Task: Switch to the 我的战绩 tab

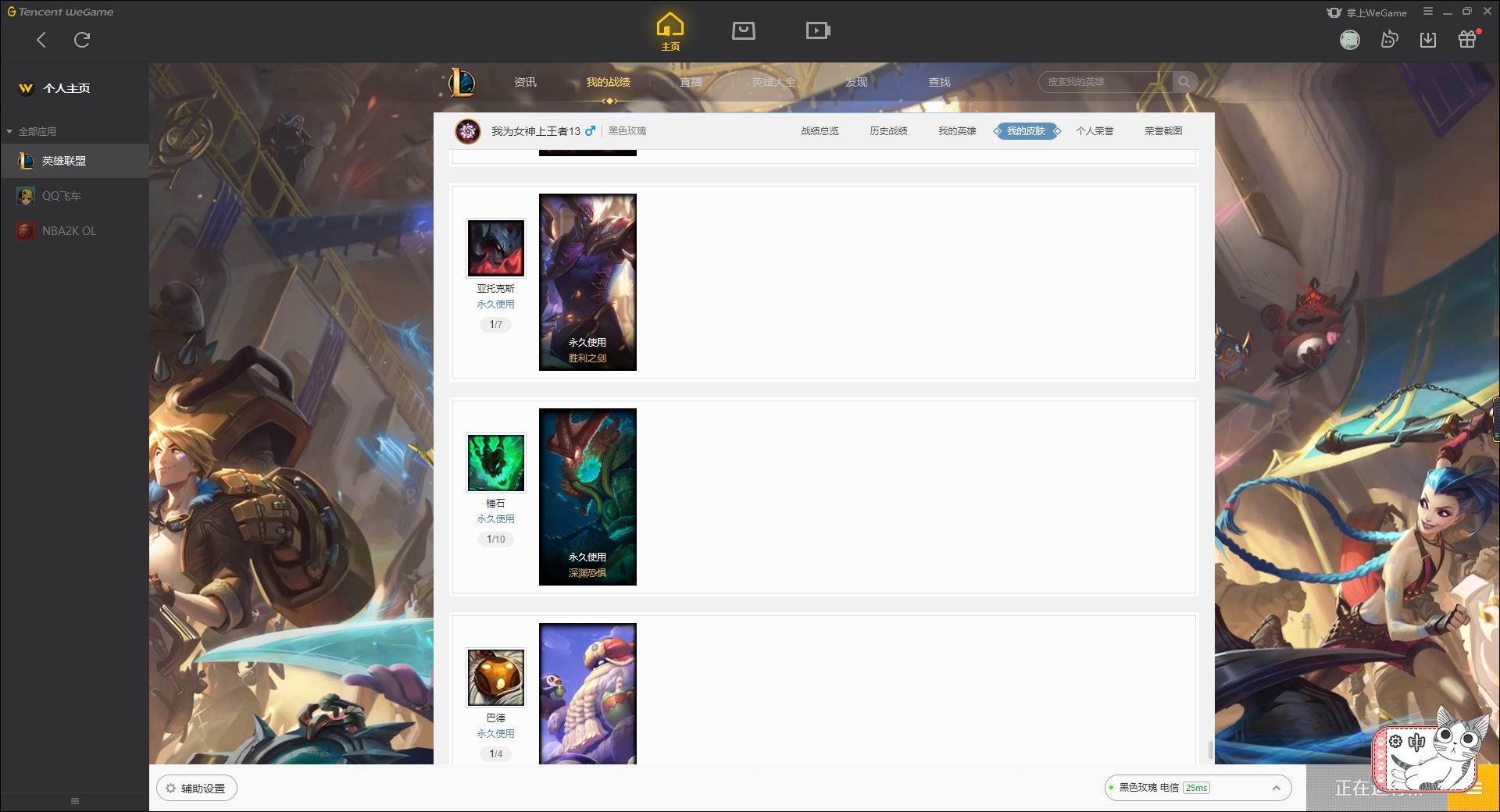Action: [608, 82]
